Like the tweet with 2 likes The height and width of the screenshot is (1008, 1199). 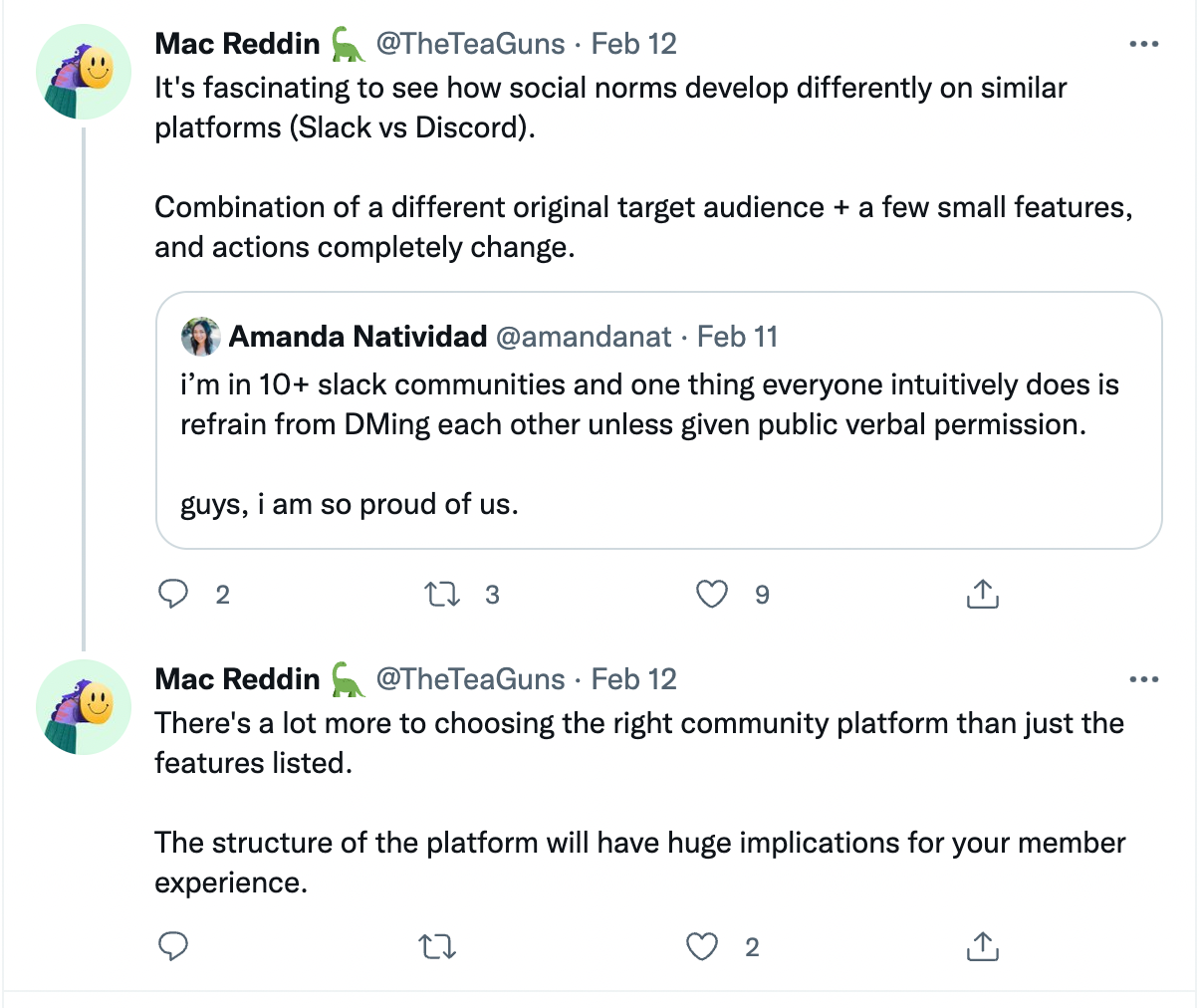click(x=703, y=946)
